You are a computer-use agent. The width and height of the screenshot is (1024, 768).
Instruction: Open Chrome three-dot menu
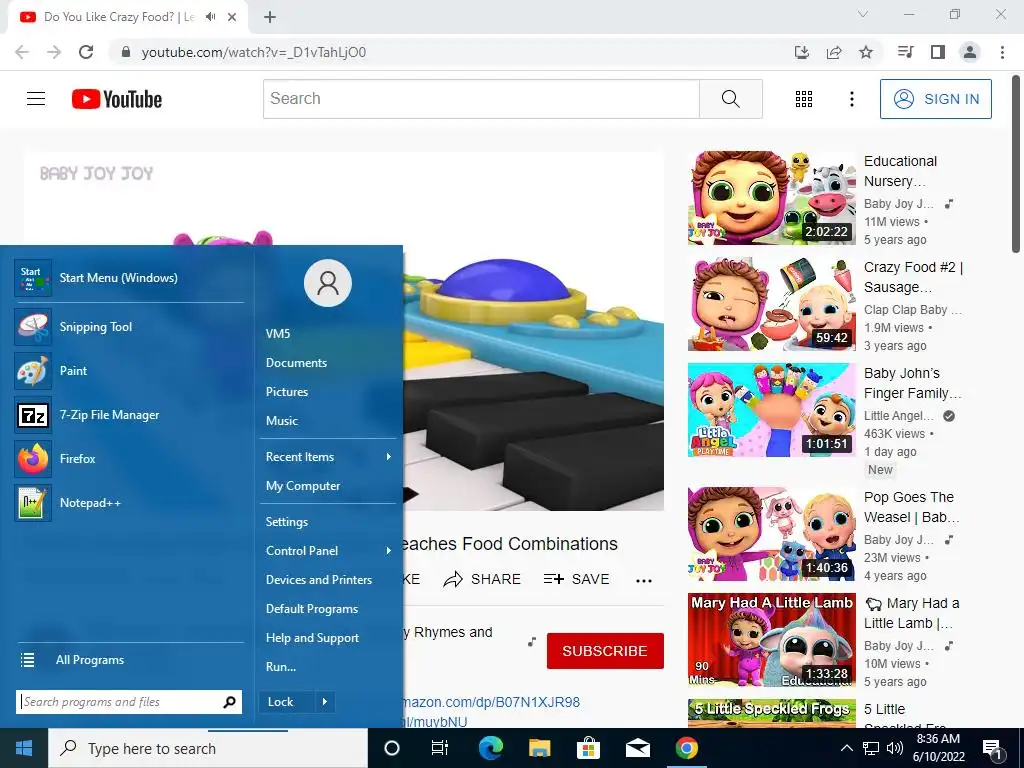coord(1002,52)
